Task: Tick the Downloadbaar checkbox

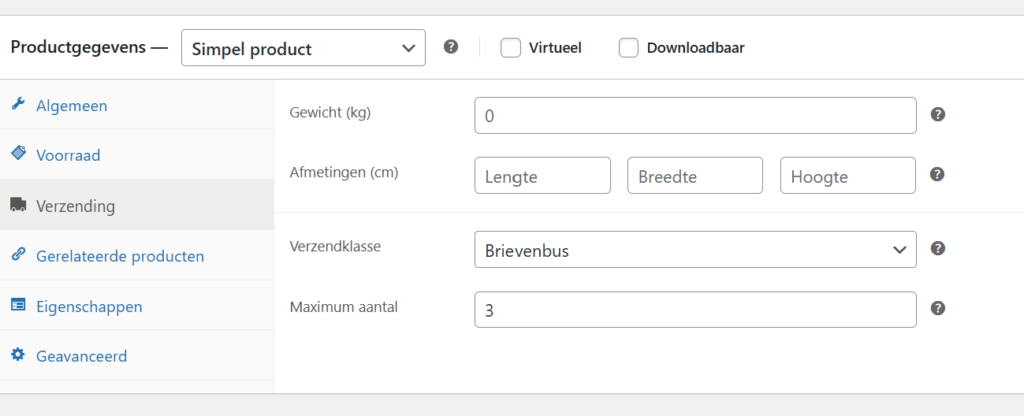Action: [628, 47]
